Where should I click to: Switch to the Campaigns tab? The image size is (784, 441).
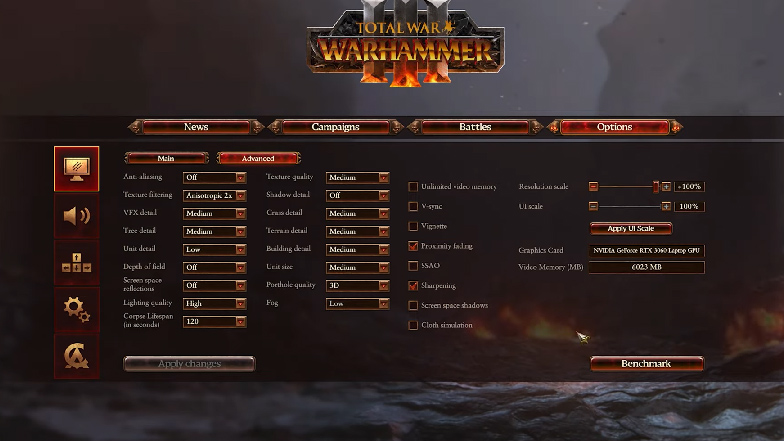pyautogui.click(x=335, y=127)
